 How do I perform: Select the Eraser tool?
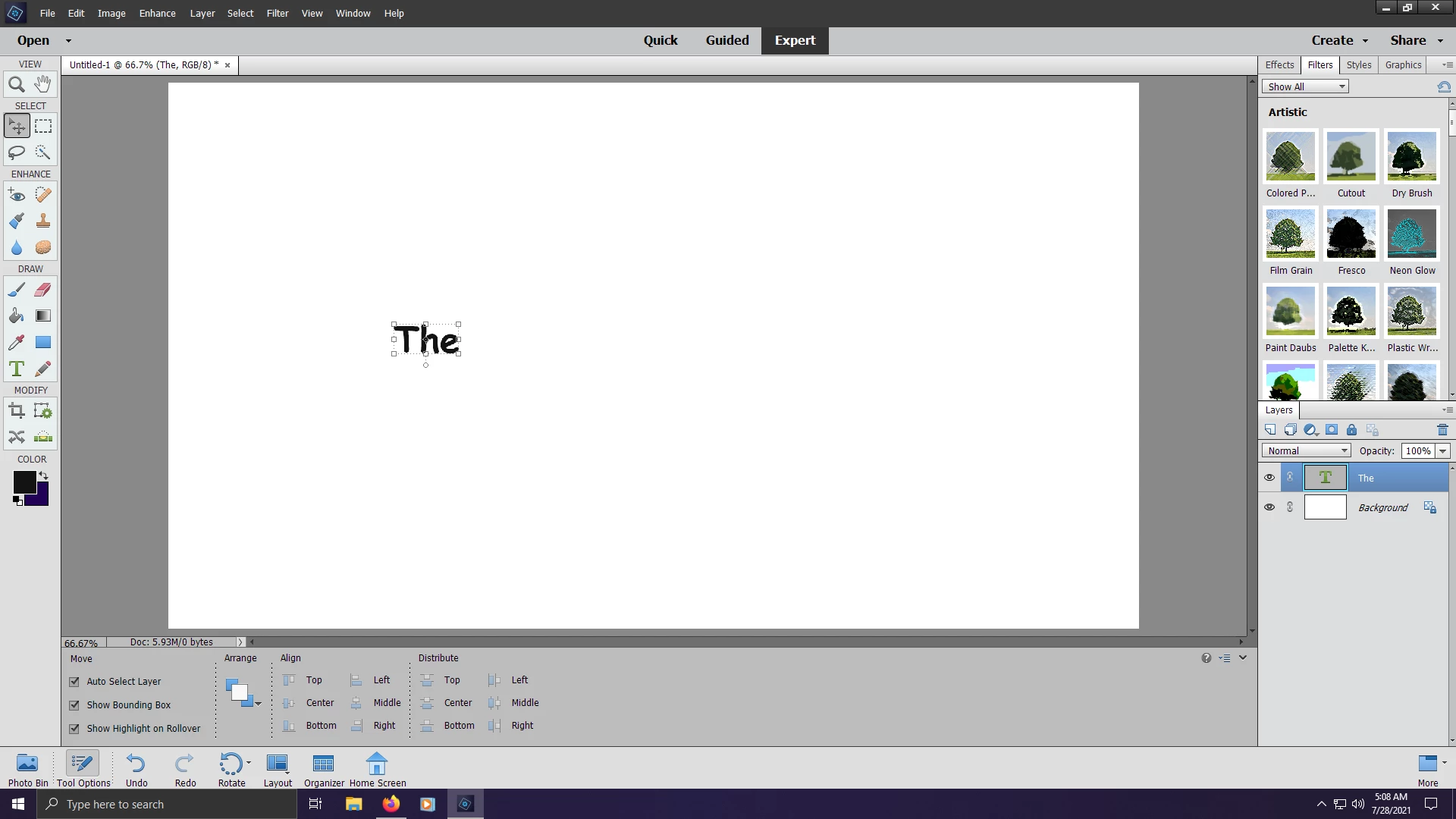pyautogui.click(x=43, y=290)
